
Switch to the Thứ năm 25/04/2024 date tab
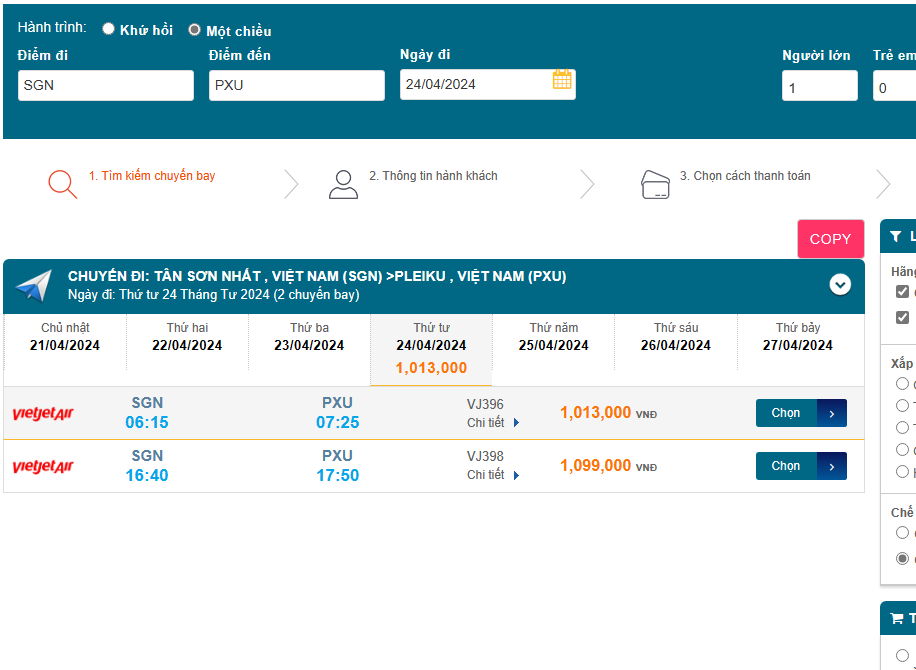pyautogui.click(x=554, y=337)
